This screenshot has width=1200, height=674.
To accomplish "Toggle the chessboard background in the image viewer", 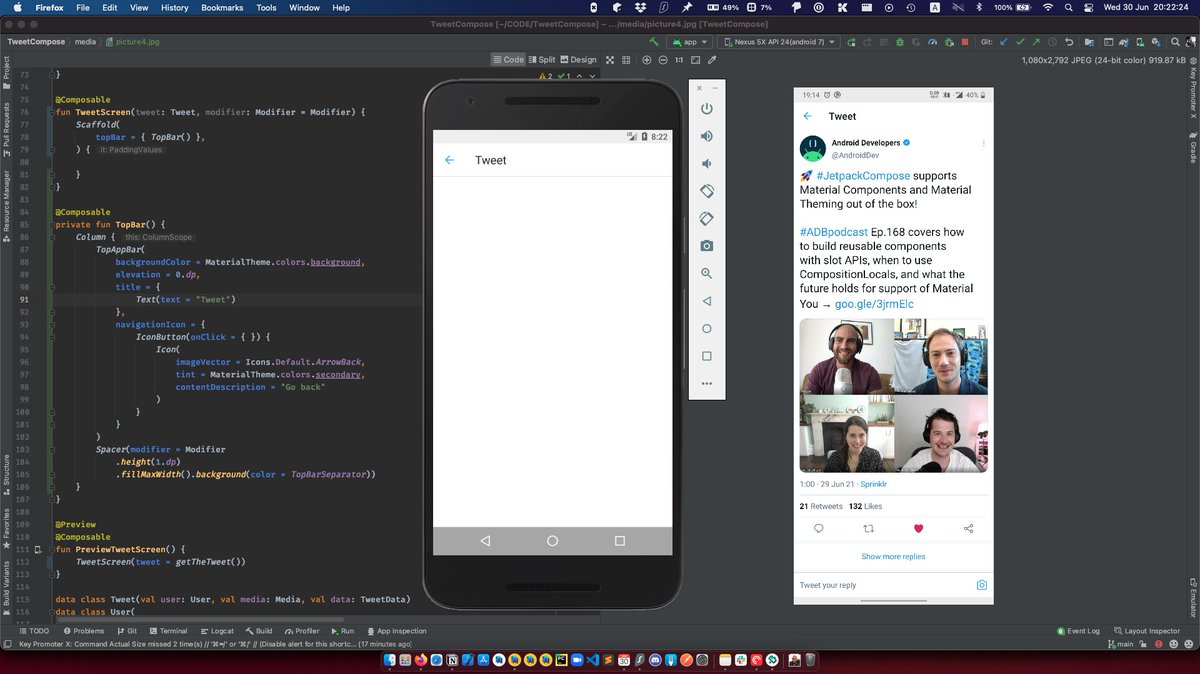I will [x=610, y=60].
